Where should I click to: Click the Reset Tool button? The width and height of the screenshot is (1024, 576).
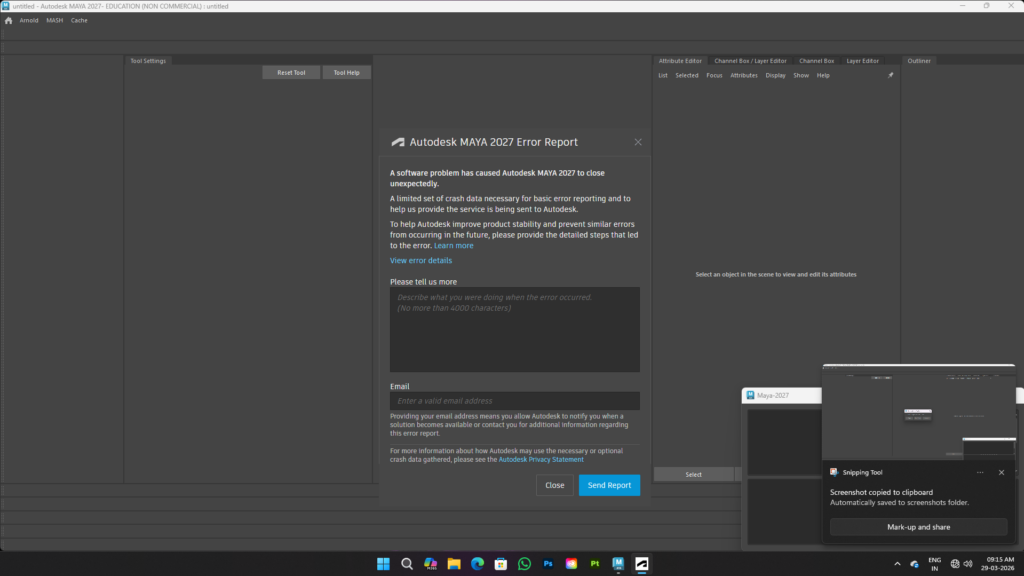point(291,72)
